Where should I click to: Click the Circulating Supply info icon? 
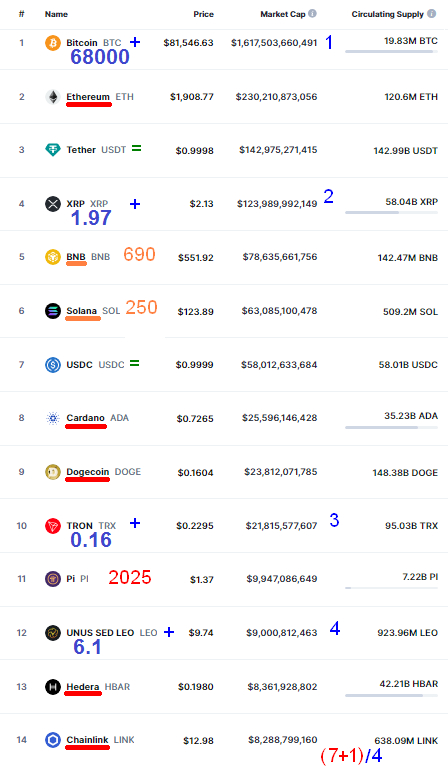[x=431, y=14]
